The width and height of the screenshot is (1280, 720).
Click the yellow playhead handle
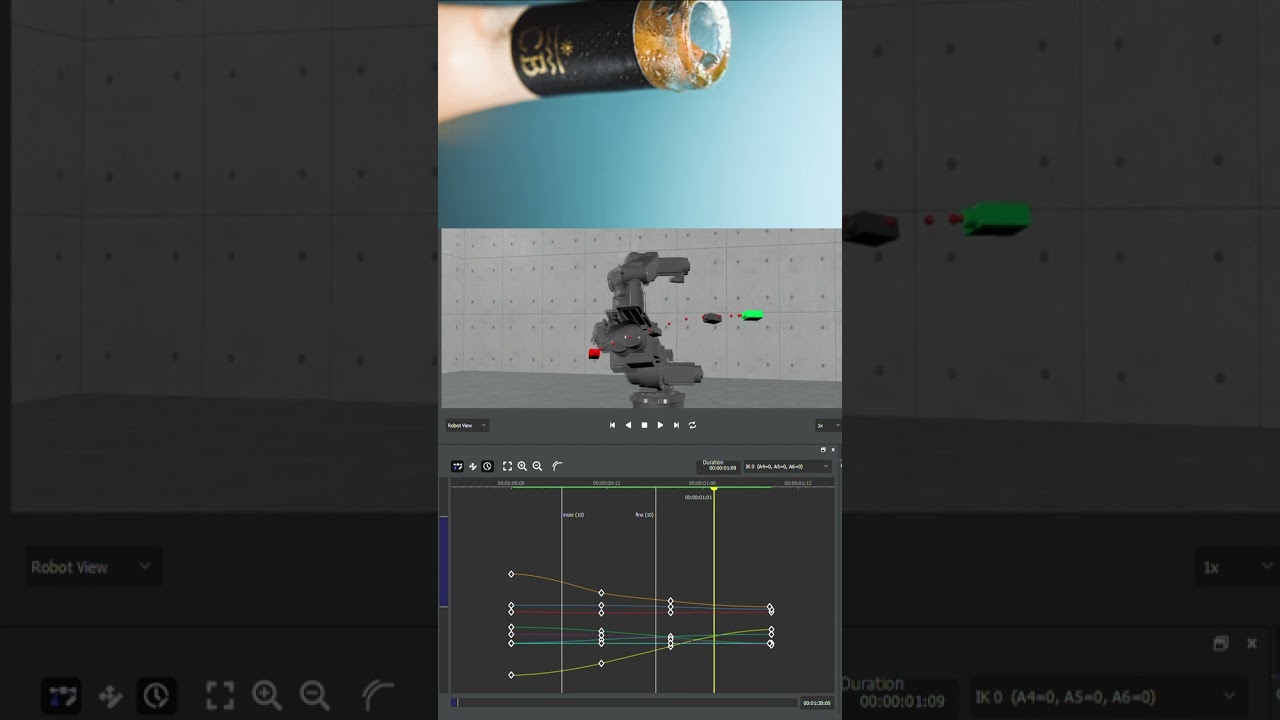[x=714, y=489]
